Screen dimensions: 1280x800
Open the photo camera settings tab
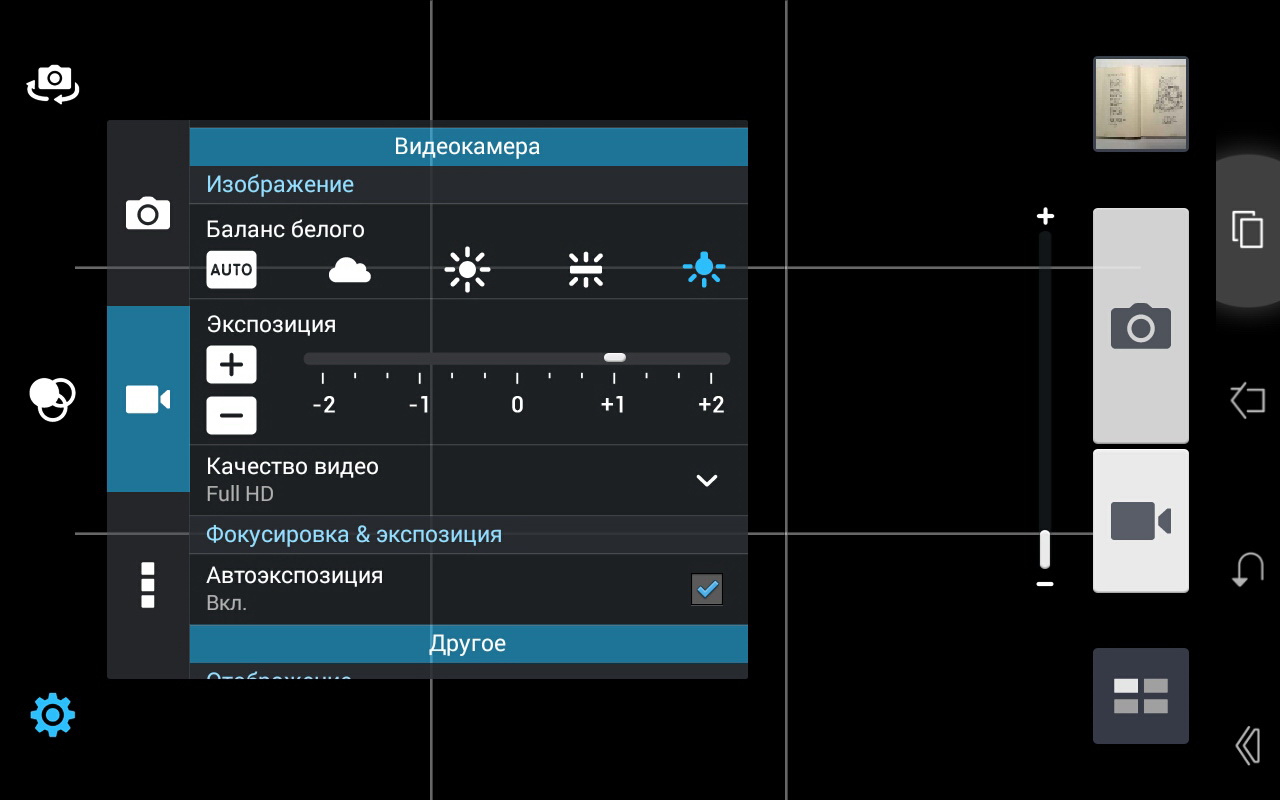point(148,213)
